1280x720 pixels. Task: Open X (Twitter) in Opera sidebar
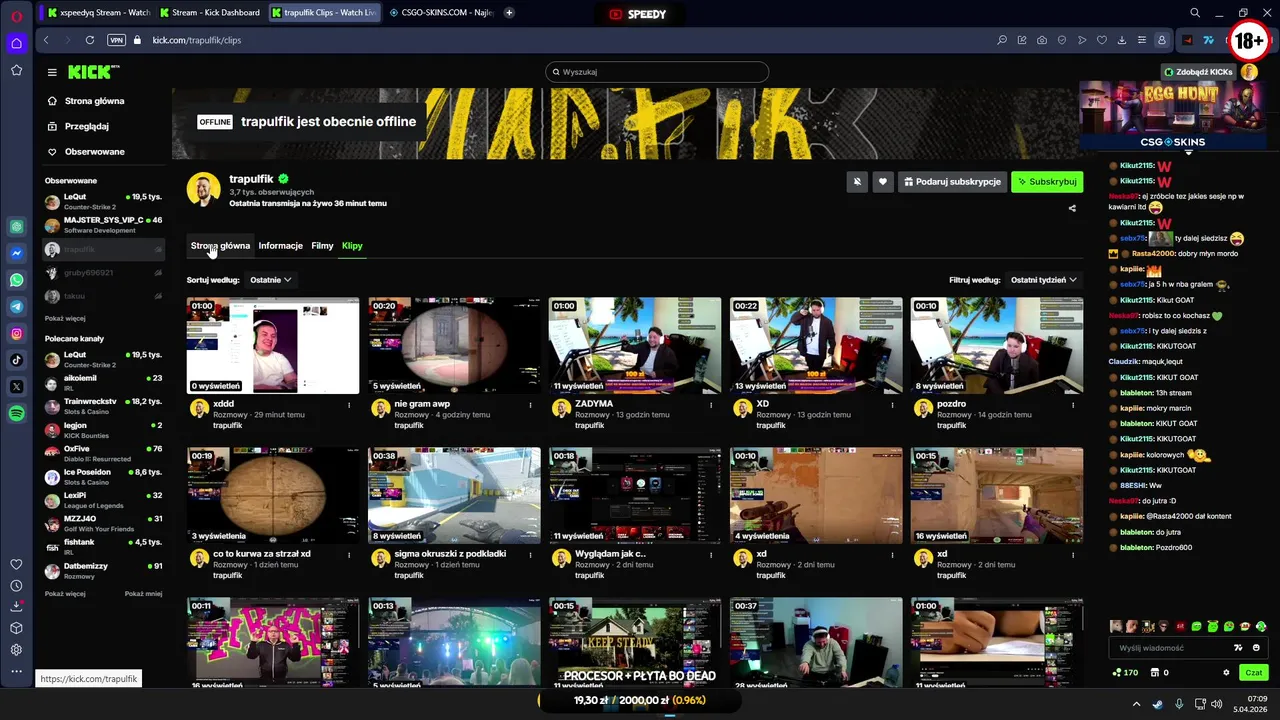(16, 387)
